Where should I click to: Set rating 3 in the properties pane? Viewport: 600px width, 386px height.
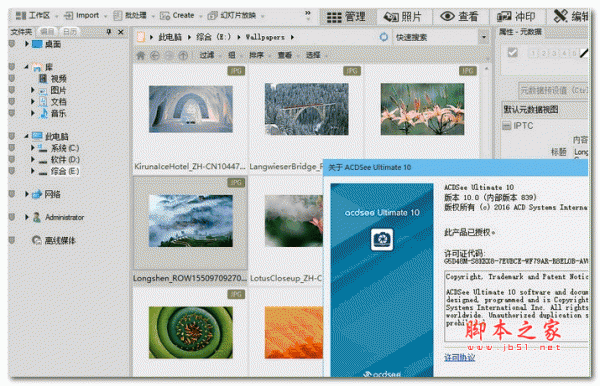554,53
